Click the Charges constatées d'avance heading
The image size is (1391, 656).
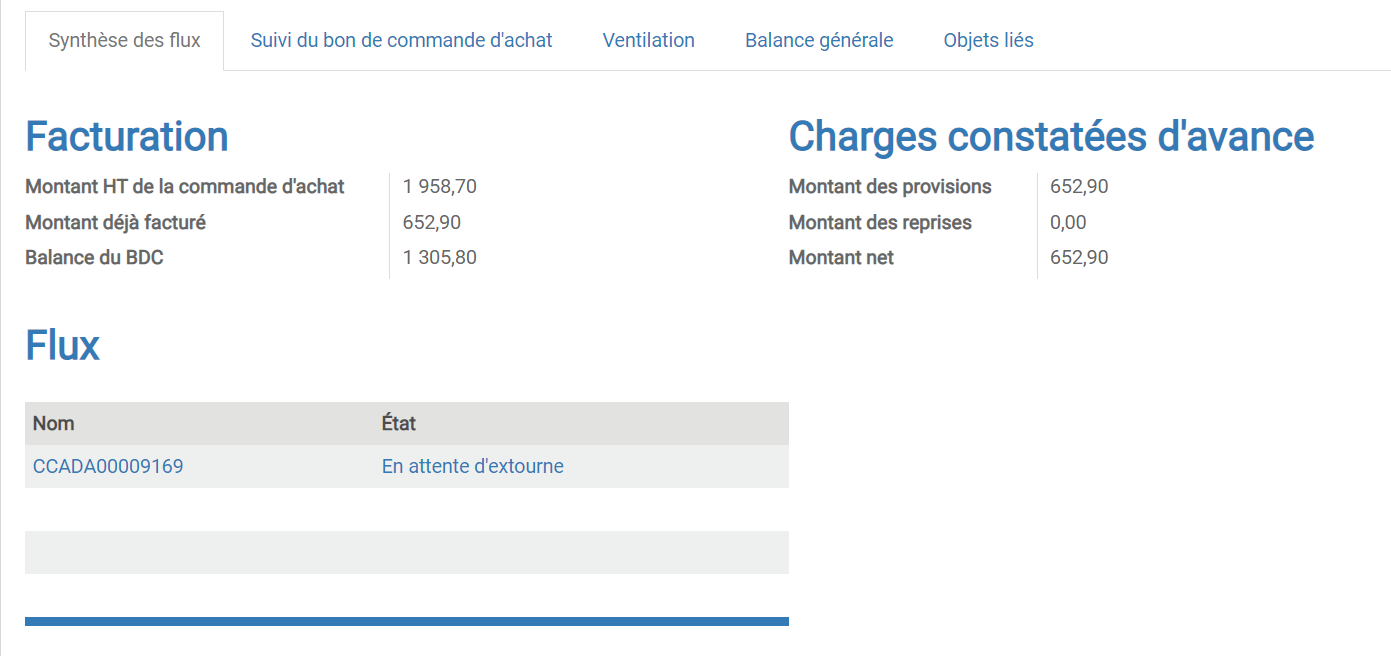(1051, 137)
